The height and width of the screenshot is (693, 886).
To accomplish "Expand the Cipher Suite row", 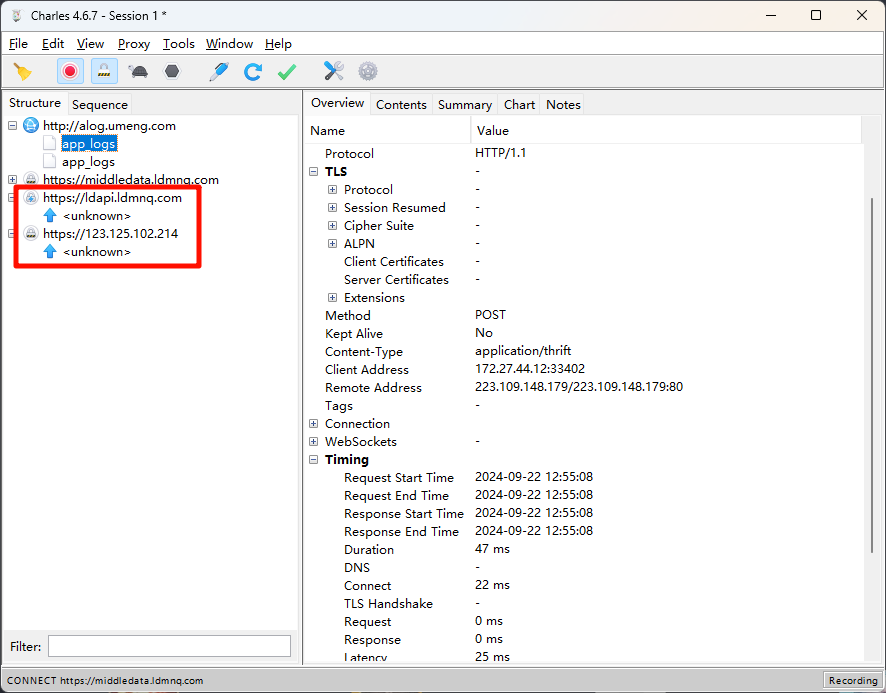I will pyautogui.click(x=333, y=226).
